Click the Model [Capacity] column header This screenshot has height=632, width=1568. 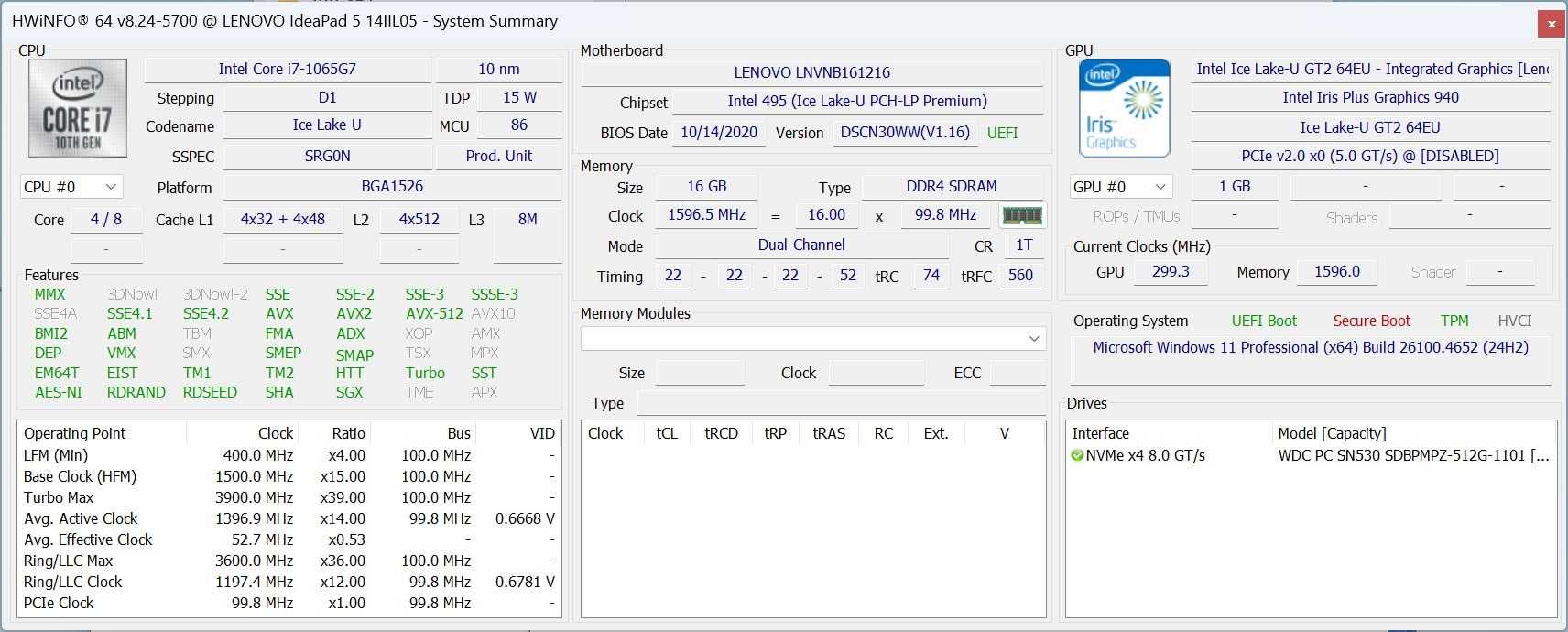click(x=1414, y=433)
